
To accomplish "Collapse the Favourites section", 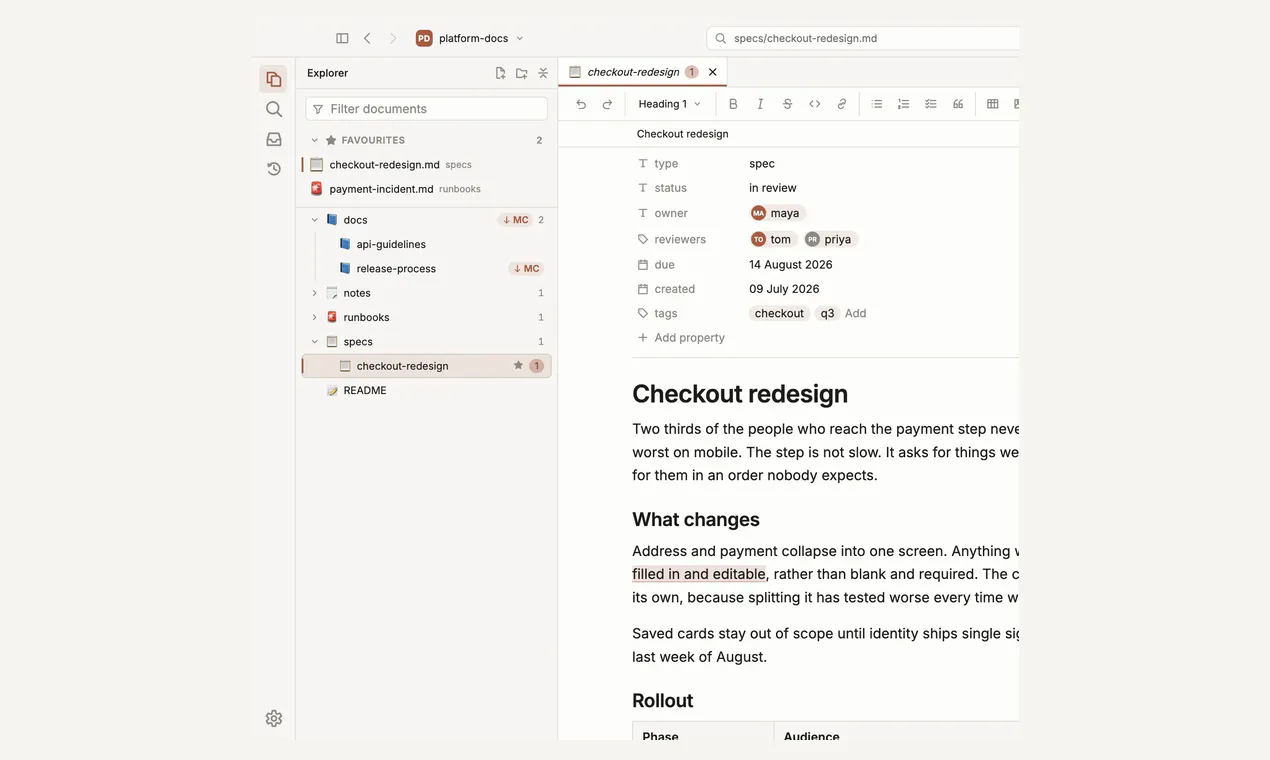I will 314,140.
